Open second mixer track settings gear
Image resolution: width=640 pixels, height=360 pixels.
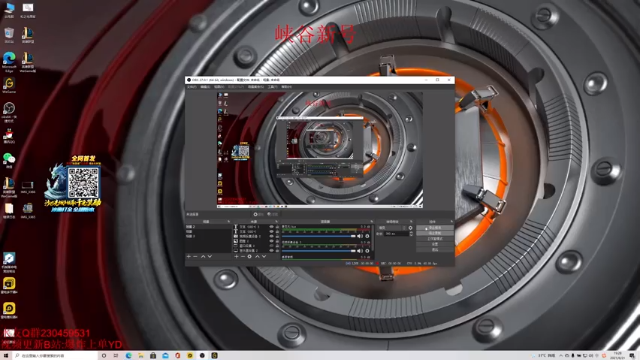(x=367, y=251)
